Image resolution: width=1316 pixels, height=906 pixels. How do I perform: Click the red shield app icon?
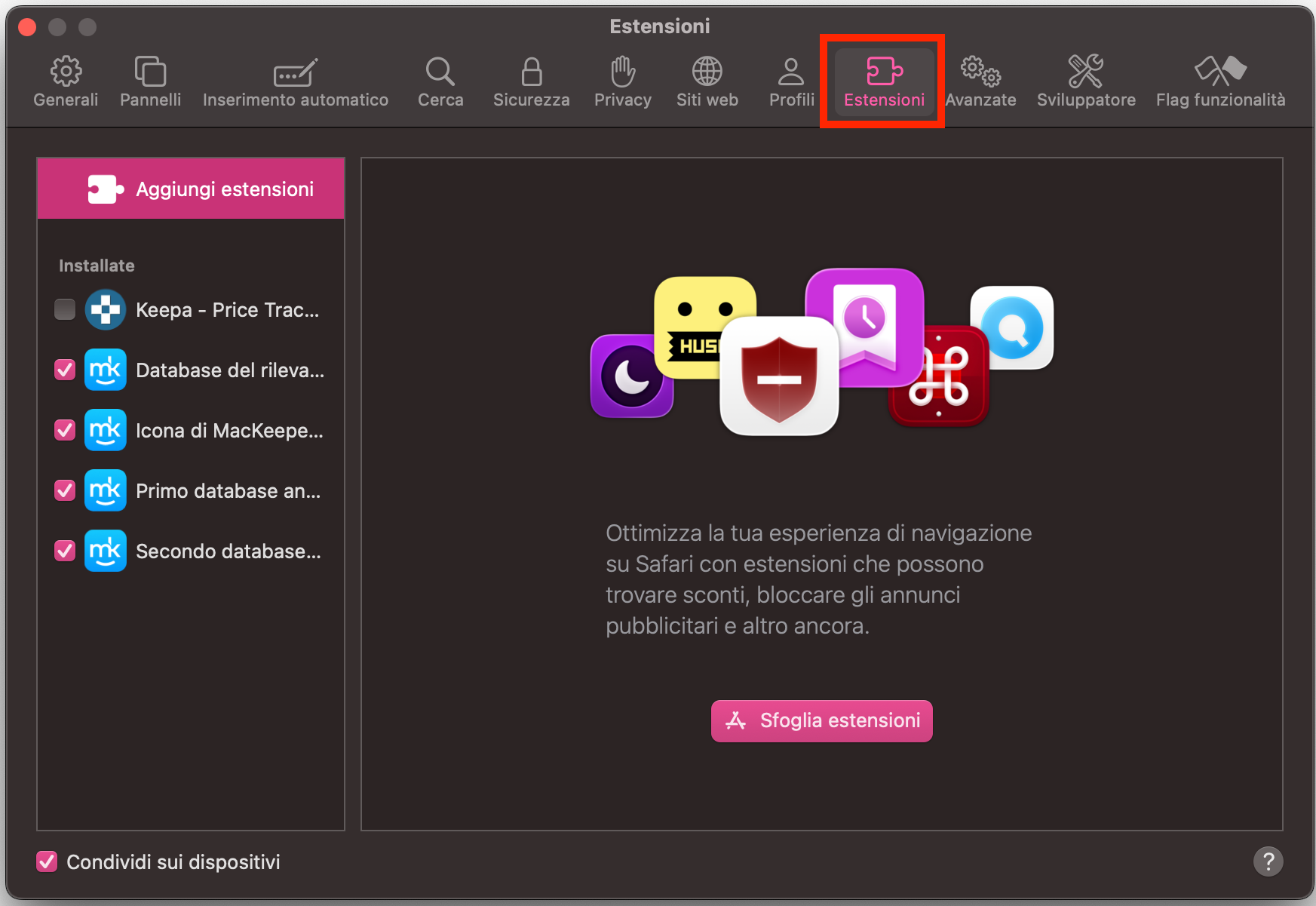pyautogui.click(x=779, y=376)
